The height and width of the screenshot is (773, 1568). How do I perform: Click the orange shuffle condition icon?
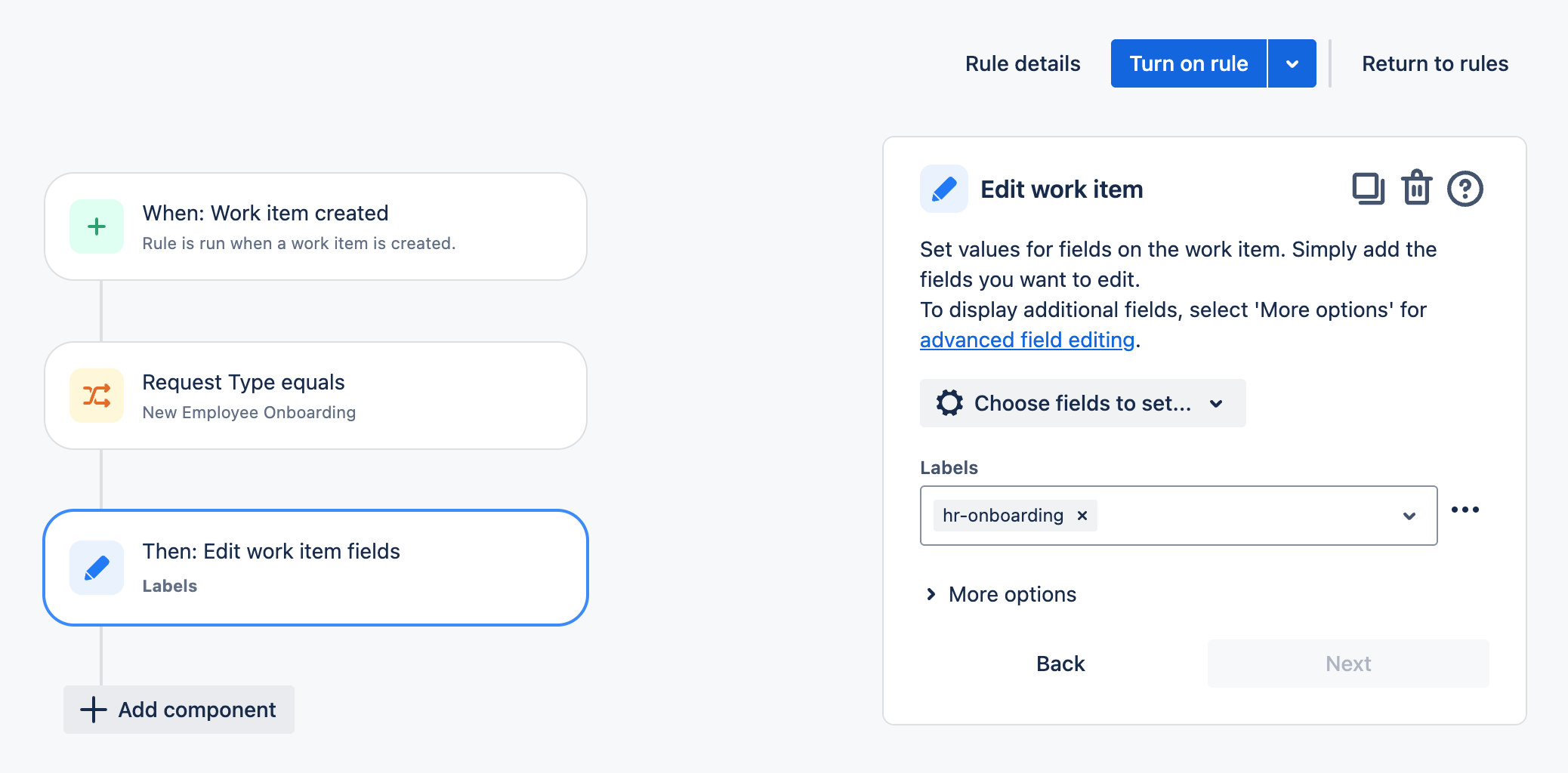[97, 396]
